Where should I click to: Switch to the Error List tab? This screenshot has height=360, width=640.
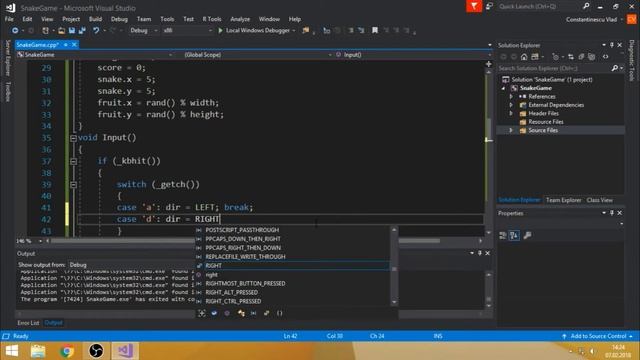pos(28,323)
